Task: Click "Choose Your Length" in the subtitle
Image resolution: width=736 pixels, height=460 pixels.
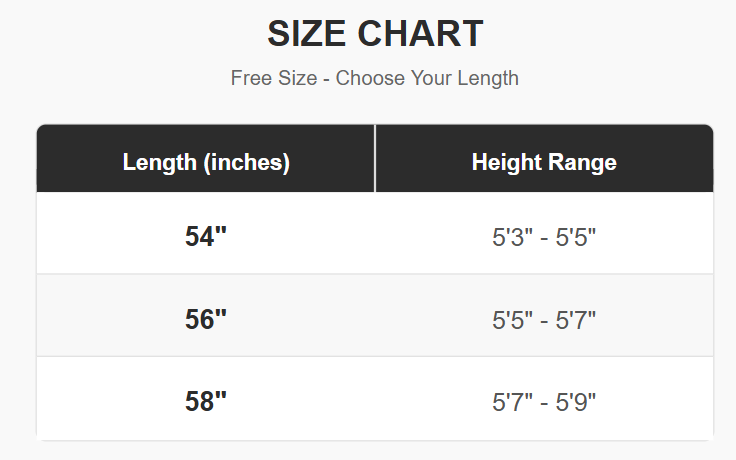Action: point(427,78)
